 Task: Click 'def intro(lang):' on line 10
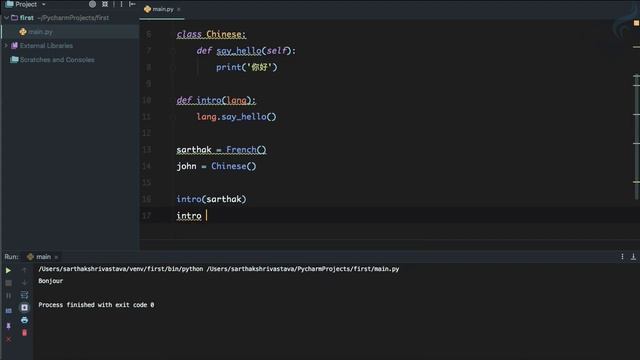coord(216,100)
